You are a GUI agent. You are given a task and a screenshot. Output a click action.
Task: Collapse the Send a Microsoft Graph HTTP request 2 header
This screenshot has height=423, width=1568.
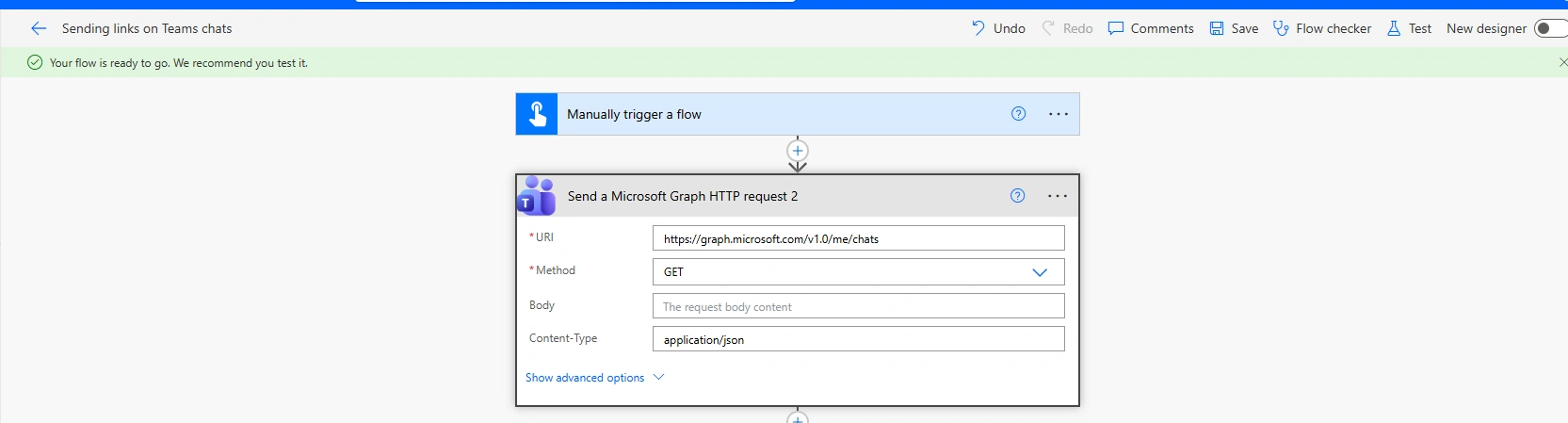(x=798, y=196)
